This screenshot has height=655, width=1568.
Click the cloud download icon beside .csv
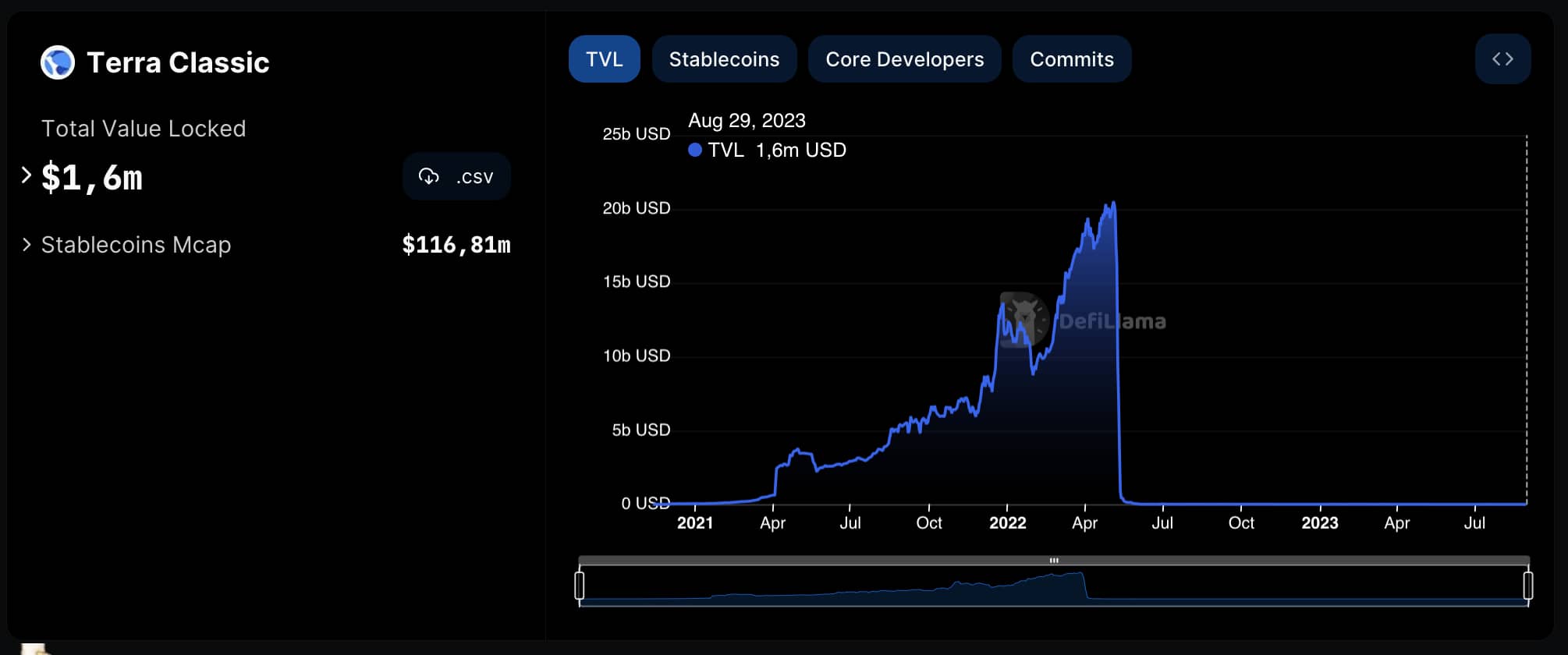(428, 176)
